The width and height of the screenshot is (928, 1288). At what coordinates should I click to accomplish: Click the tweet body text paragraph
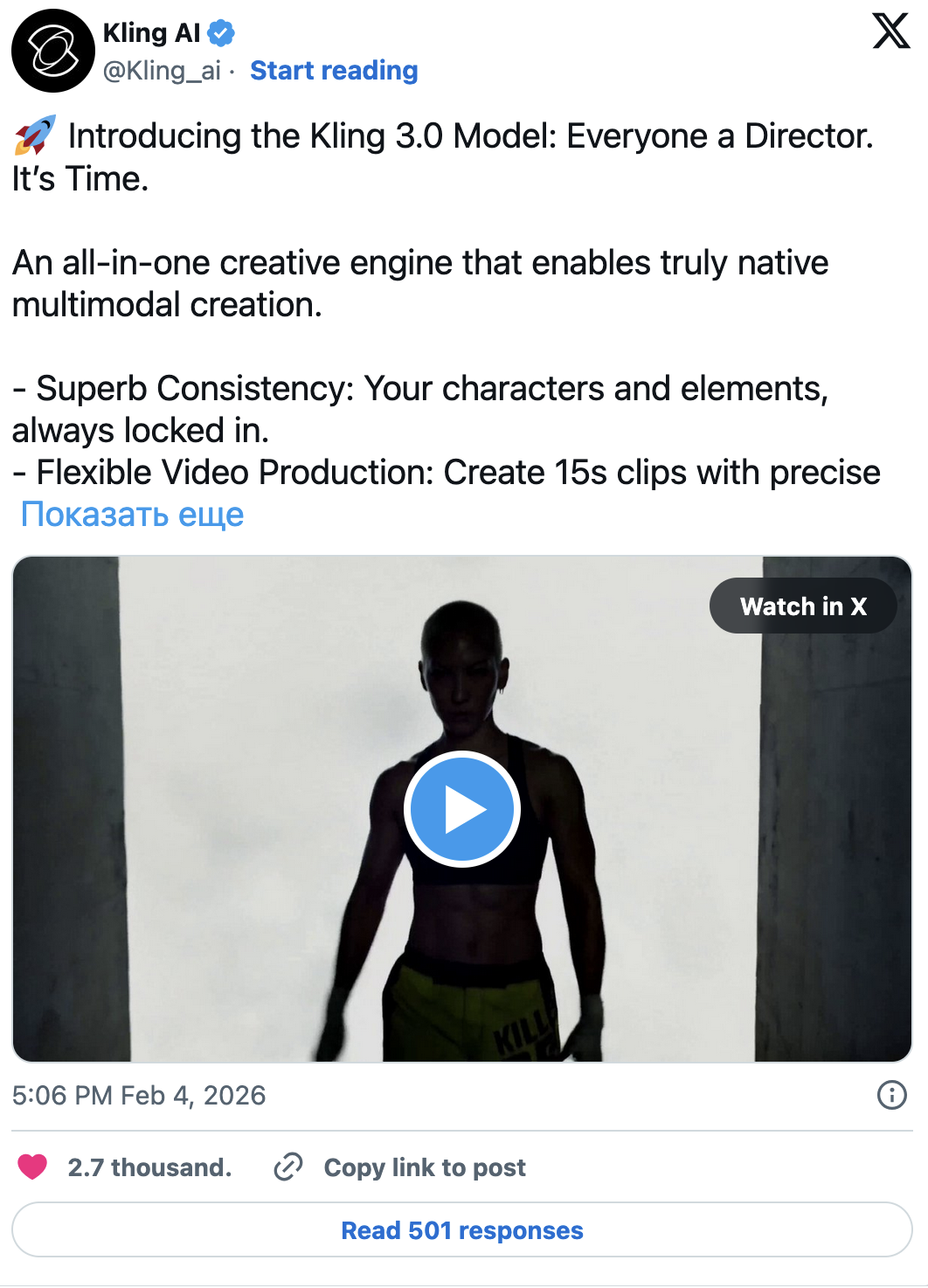click(419, 283)
